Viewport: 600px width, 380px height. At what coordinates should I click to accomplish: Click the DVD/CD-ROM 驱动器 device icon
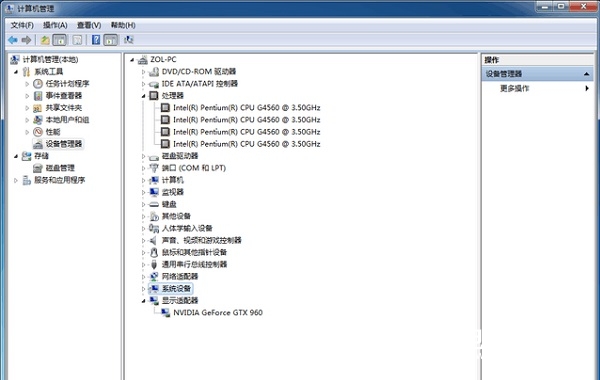pos(154,72)
